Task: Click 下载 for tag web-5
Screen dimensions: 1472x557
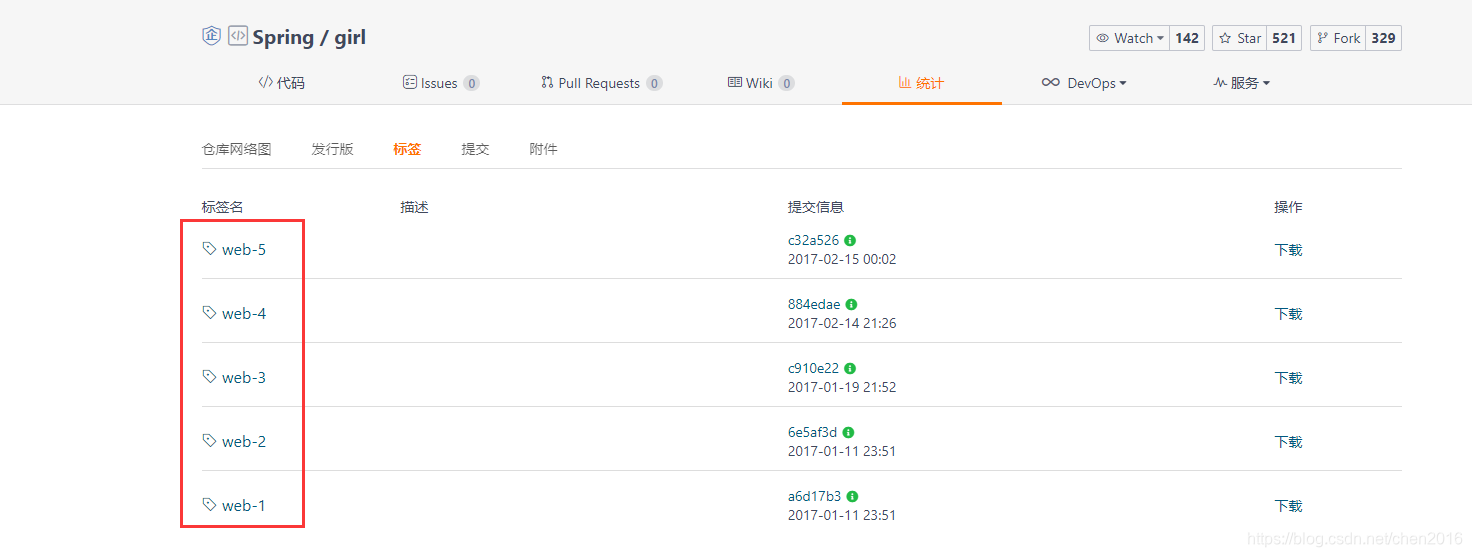Action: tap(1288, 250)
